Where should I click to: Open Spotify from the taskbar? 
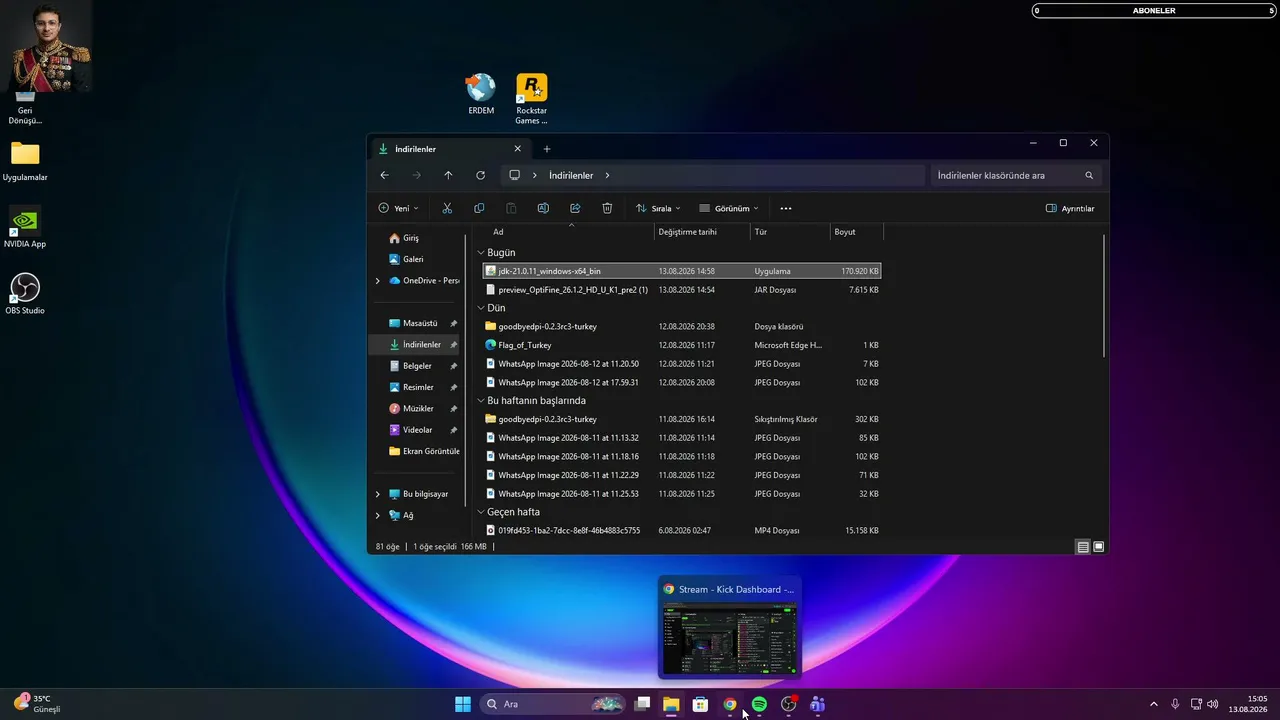point(759,704)
